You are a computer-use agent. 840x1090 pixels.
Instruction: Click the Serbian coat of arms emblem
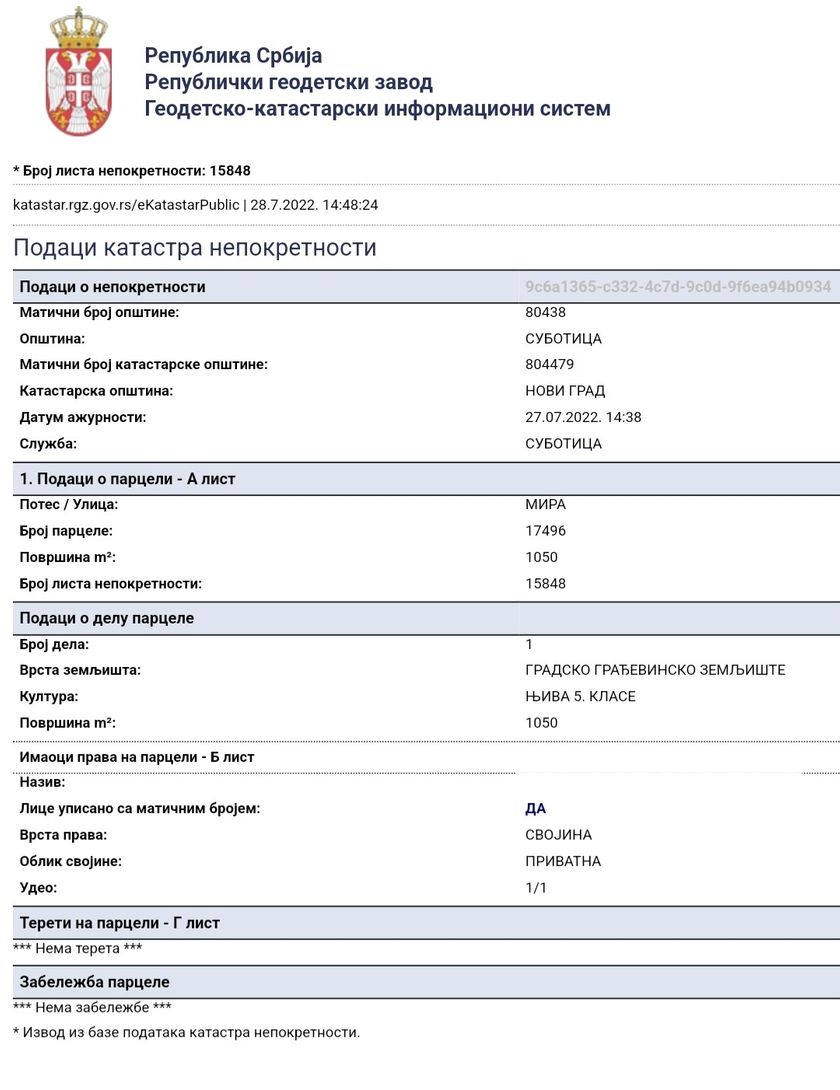point(78,72)
